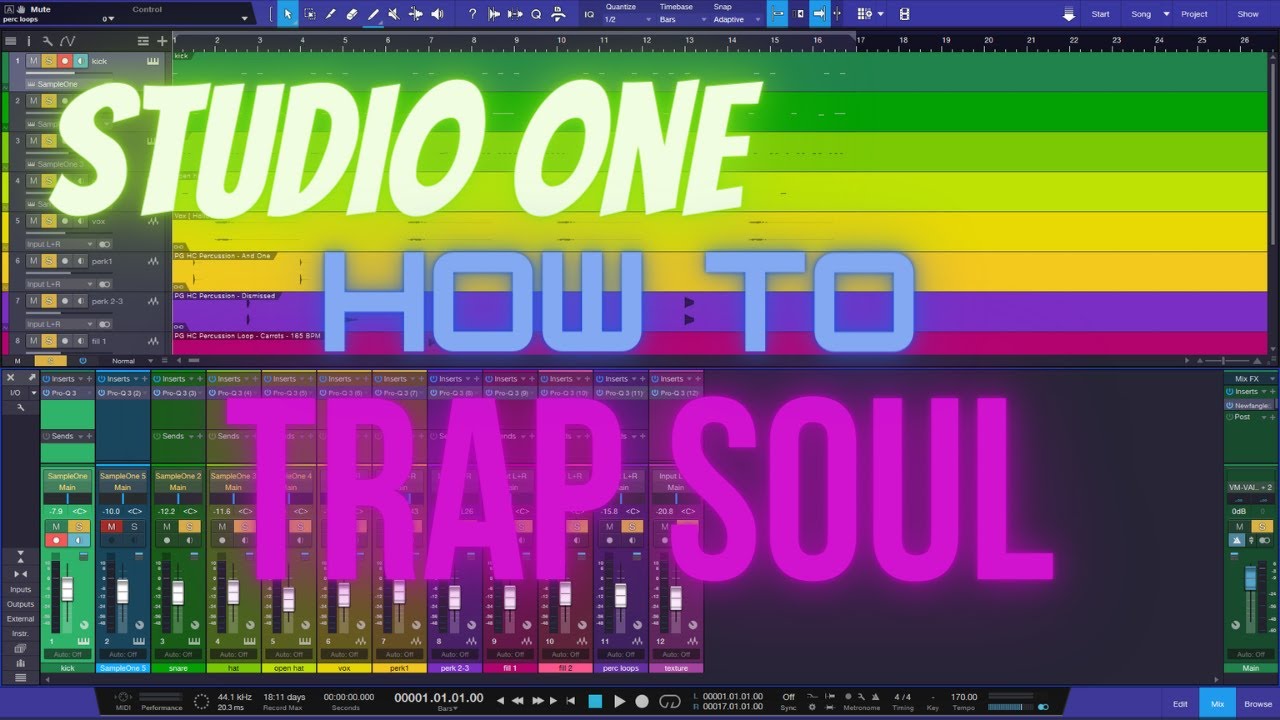Open the track list icon above tracks
This screenshot has height=720, width=1280.
[11, 41]
